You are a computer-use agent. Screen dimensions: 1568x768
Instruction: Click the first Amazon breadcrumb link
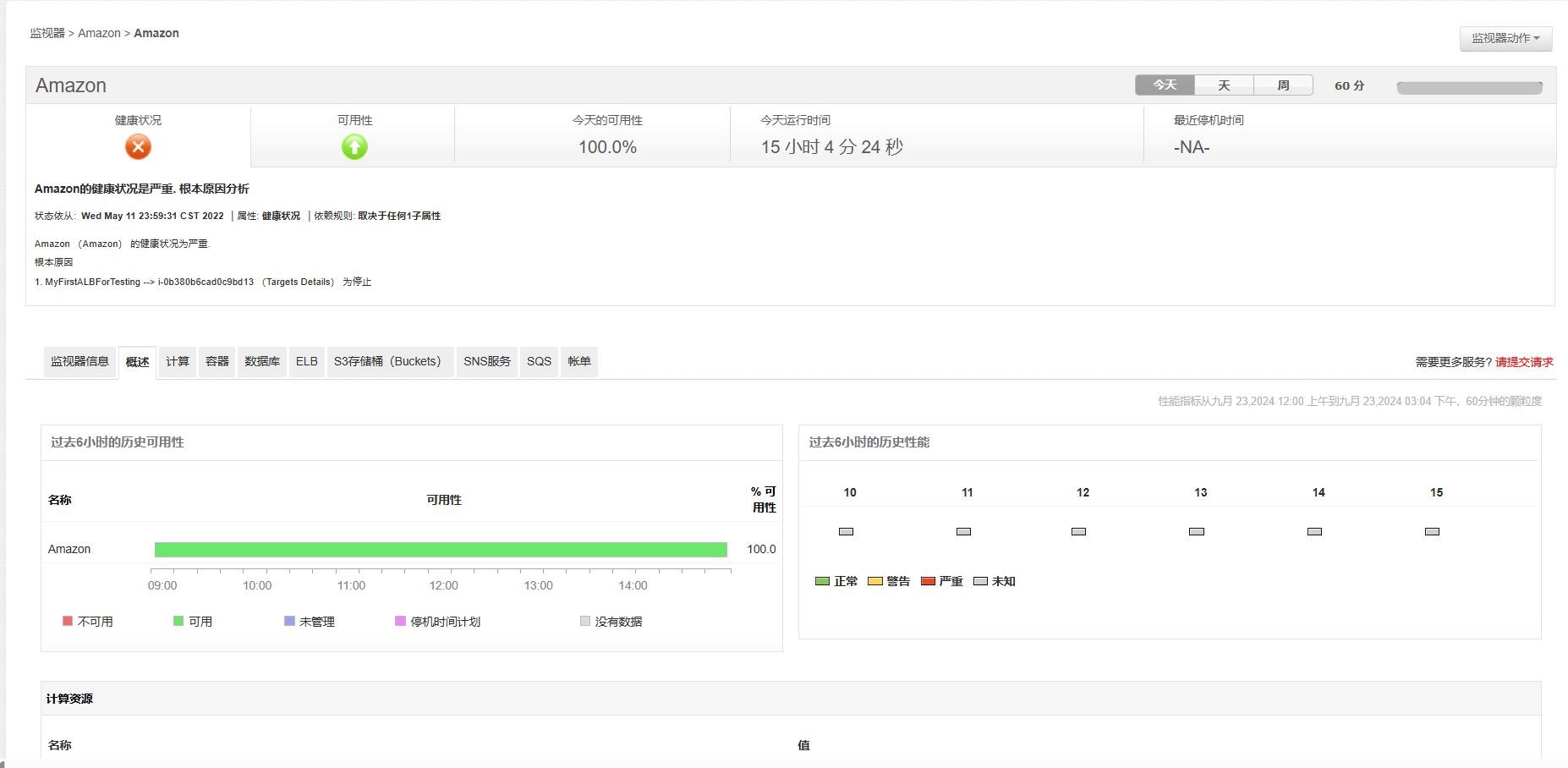pyautogui.click(x=99, y=33)
